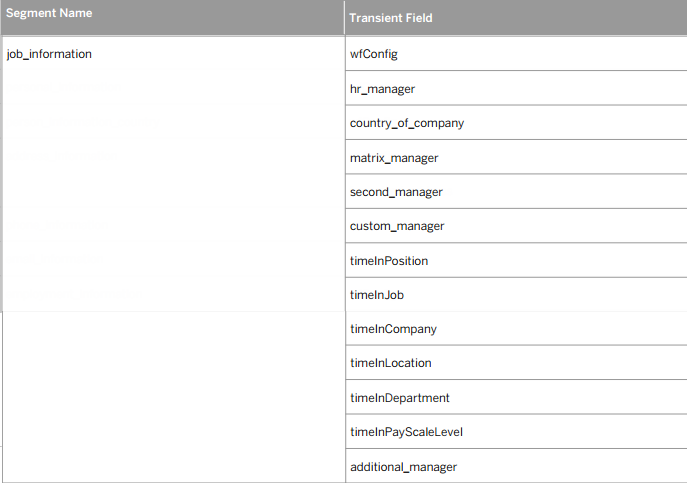
Task: Select the timeInPosition cell
Action: point(516,260)
